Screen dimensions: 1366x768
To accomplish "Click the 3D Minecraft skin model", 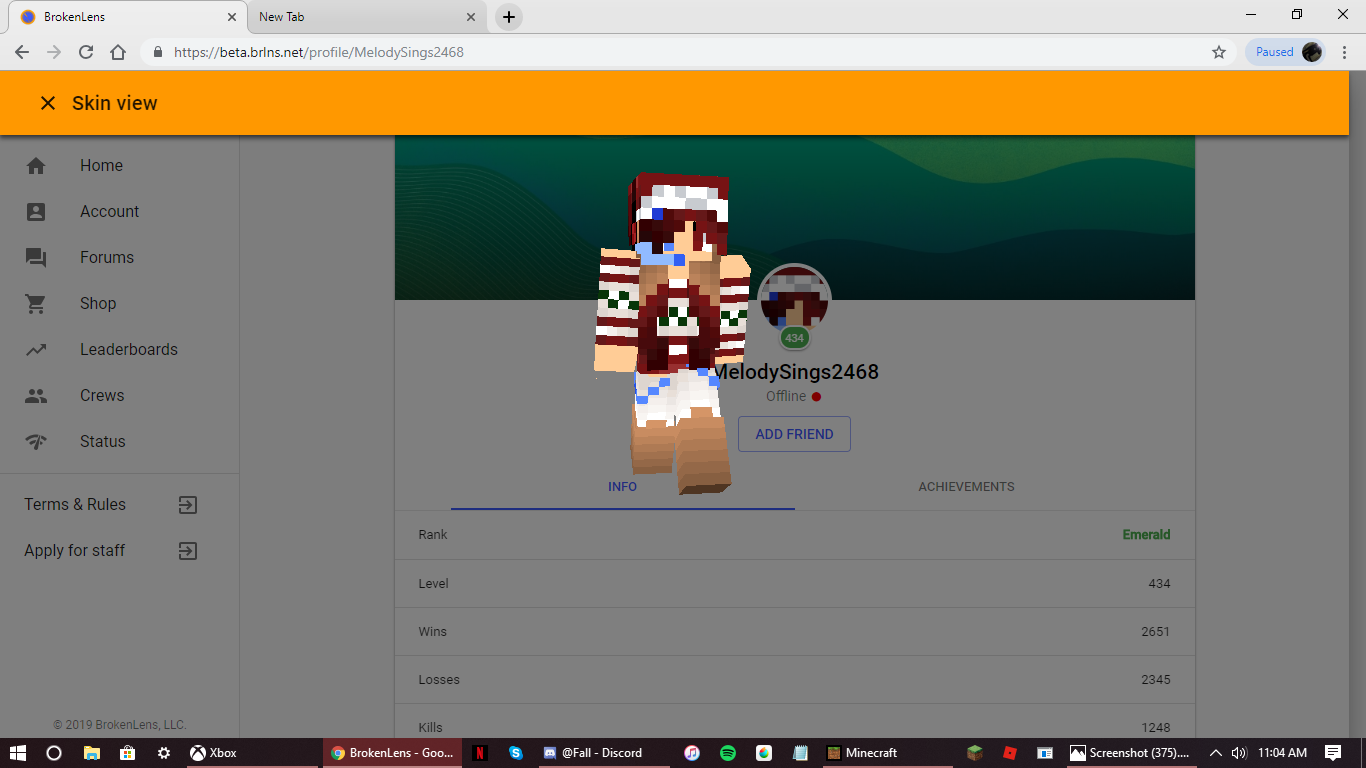I will [x=671, y=333].
